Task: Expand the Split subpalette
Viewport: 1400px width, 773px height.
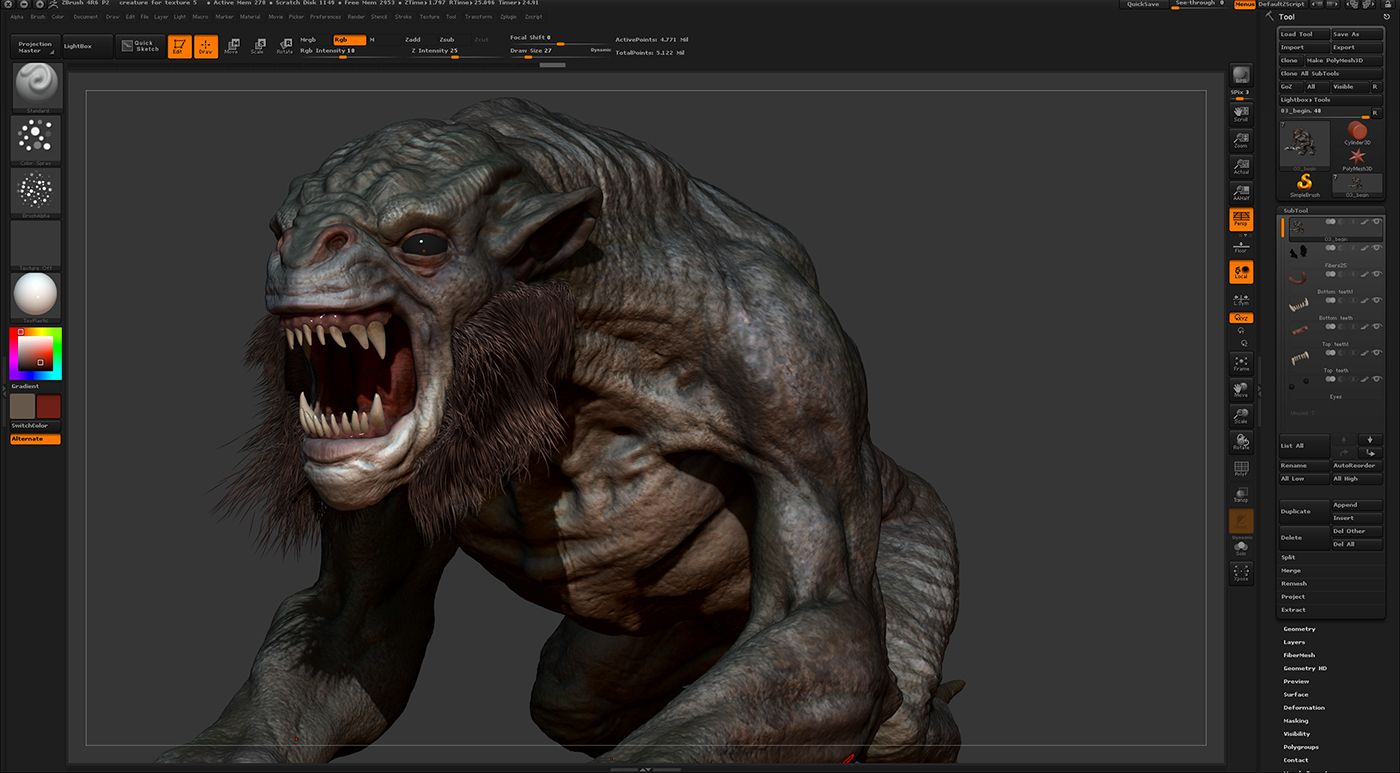Action: 1288,557
